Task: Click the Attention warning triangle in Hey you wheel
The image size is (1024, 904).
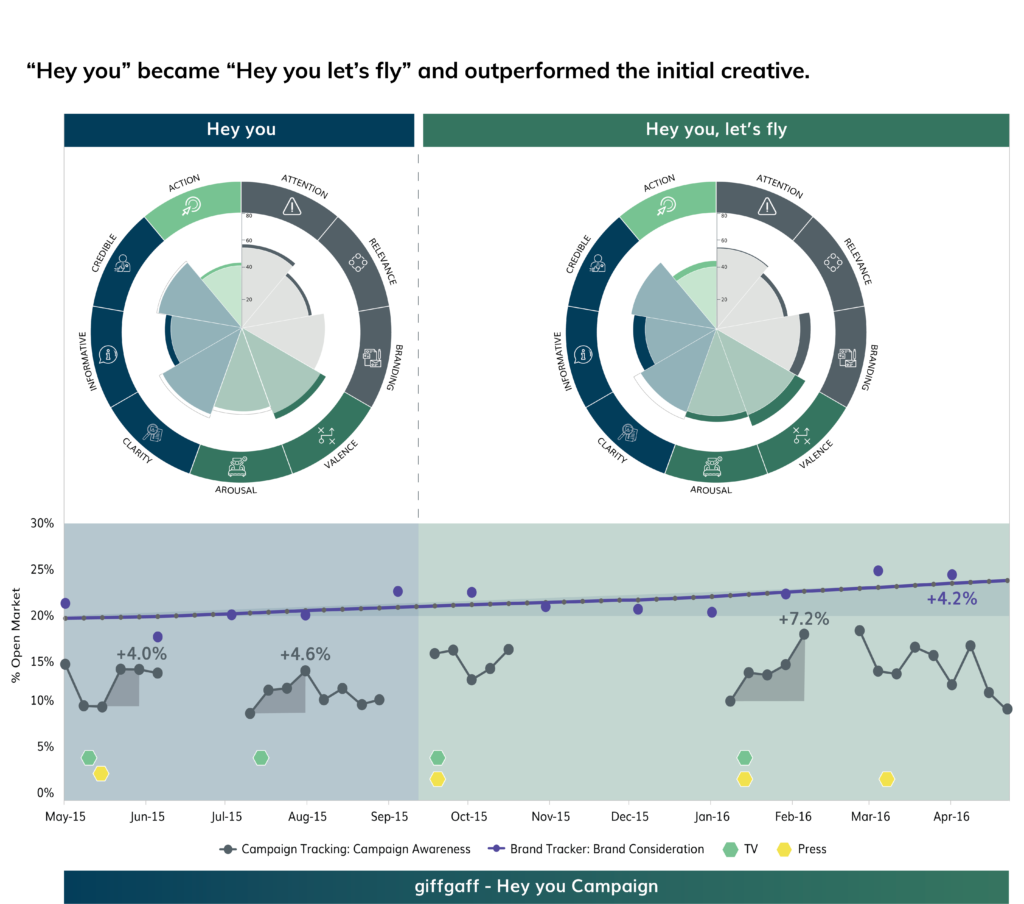Action: 292,206
